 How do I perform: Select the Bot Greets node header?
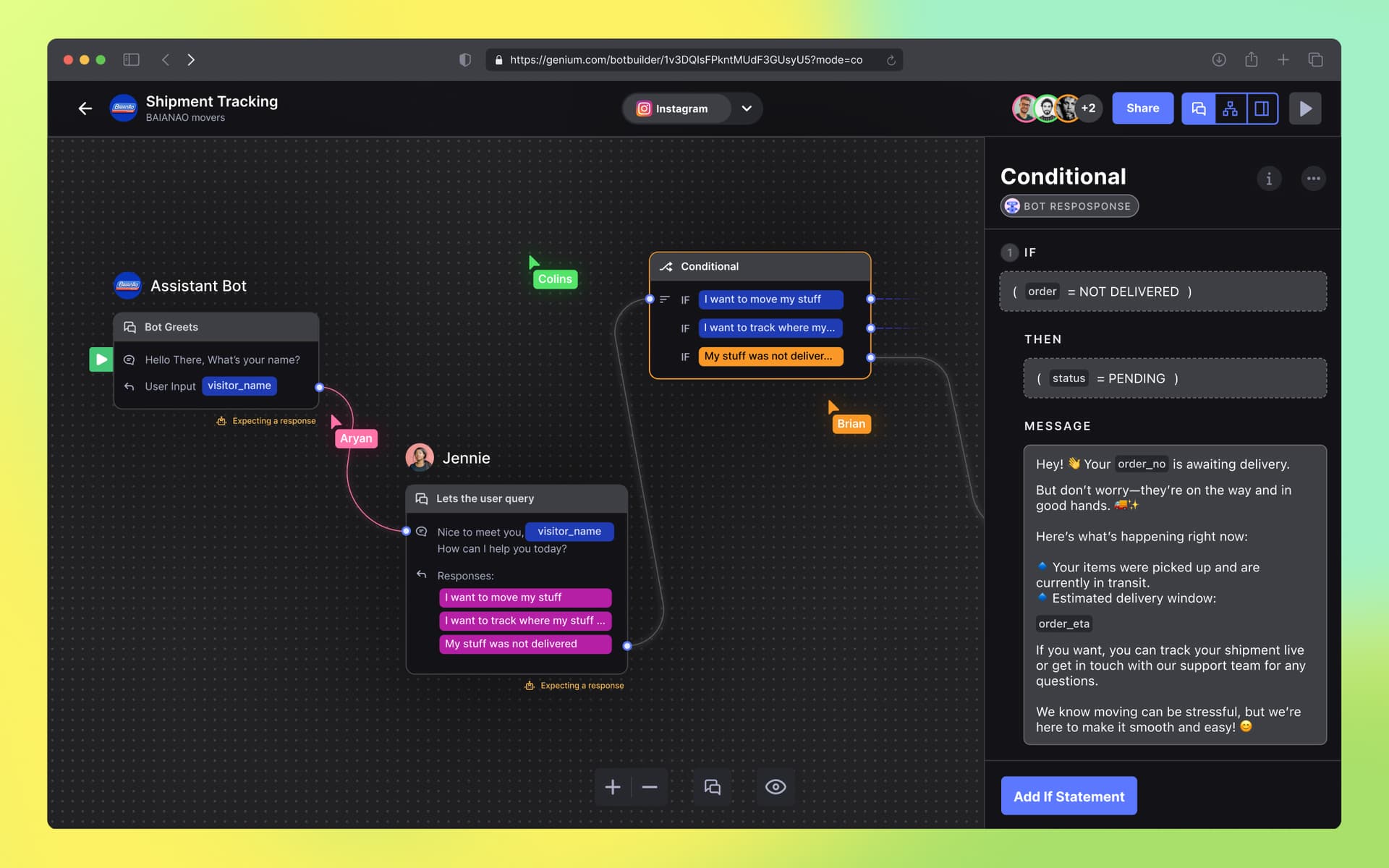coord(216,327)
